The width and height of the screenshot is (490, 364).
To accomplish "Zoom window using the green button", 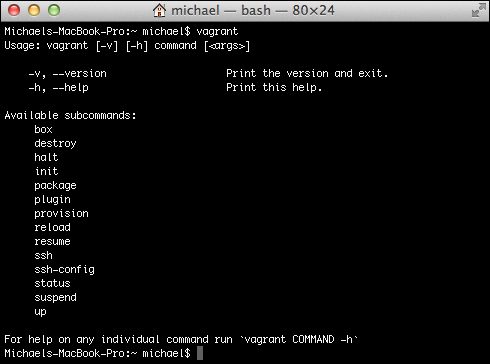I will tap(54, 10).
